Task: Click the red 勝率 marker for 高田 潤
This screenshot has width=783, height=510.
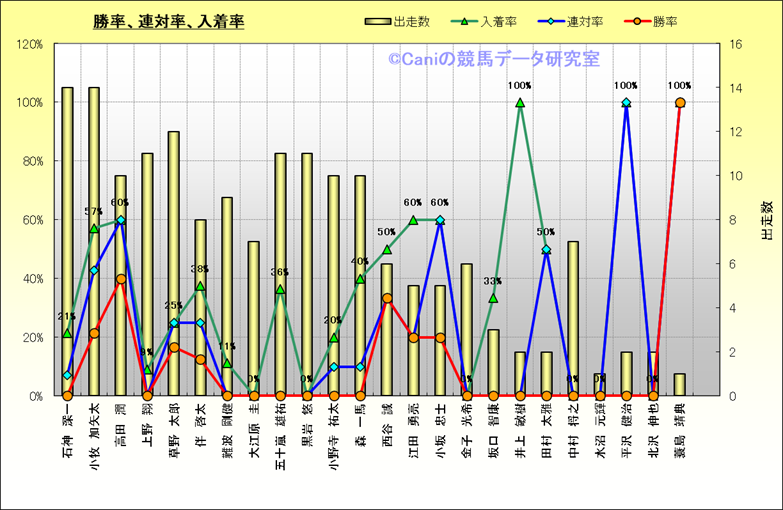Action: (121, 279)
